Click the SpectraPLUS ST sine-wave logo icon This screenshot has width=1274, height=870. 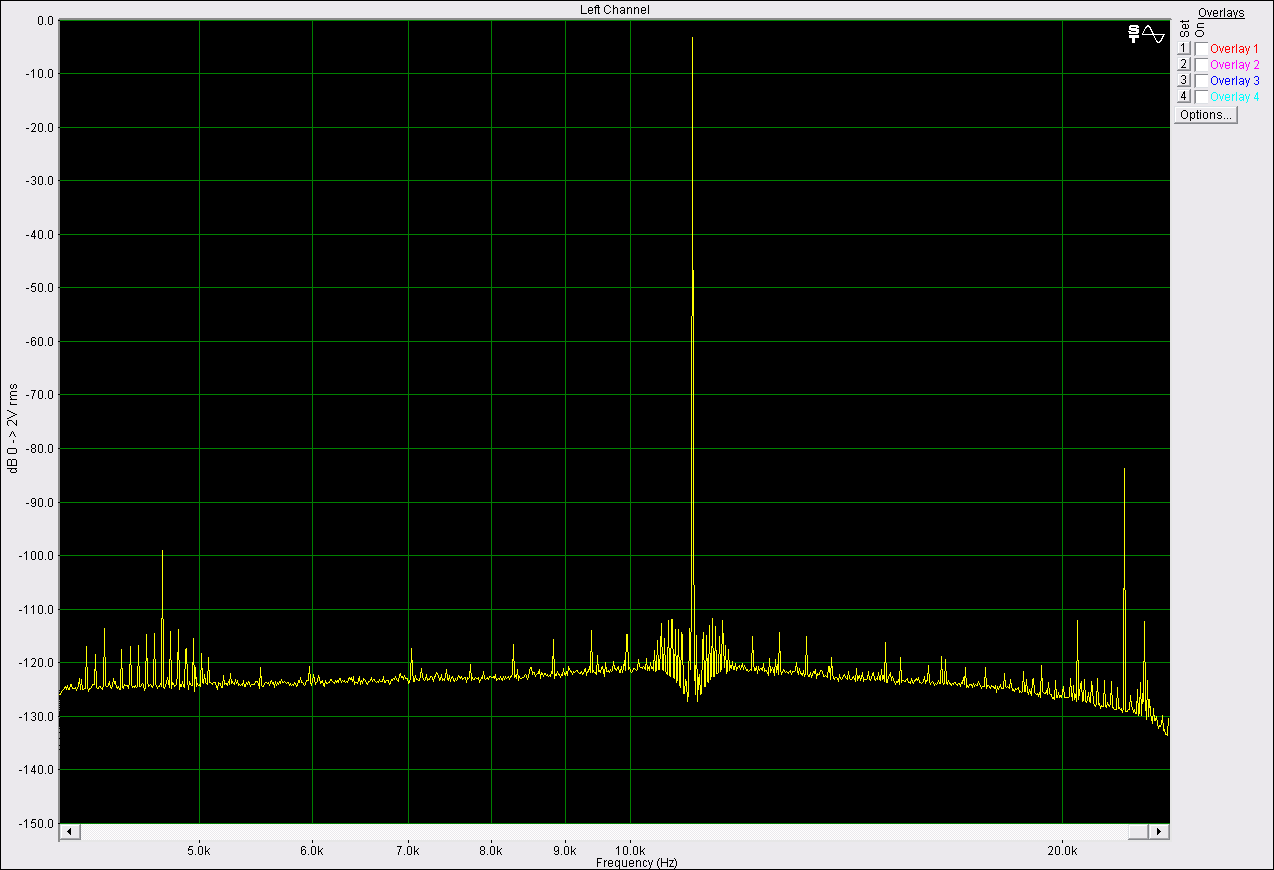pos(1146,33)
